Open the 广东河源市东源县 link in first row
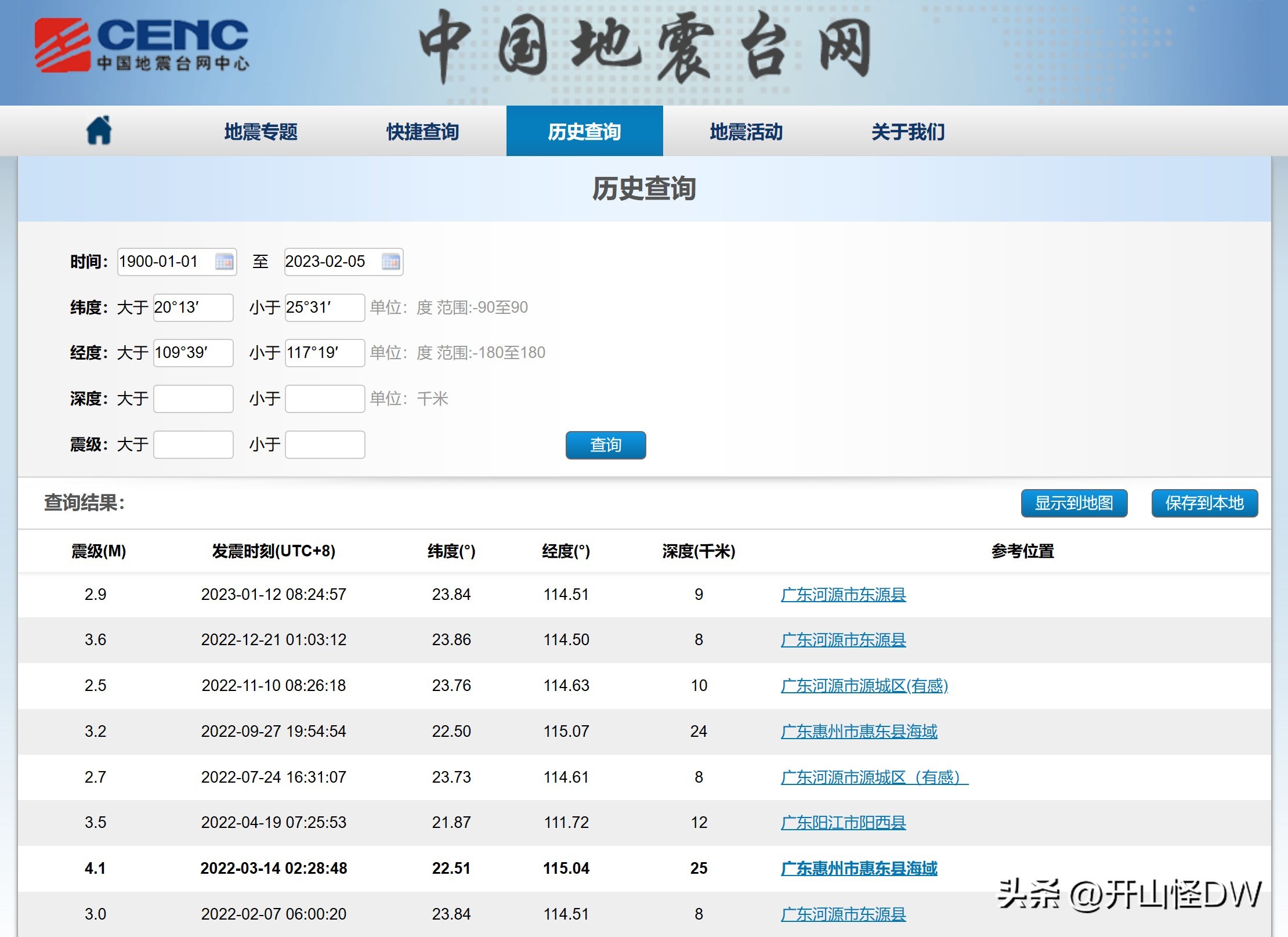This screenshot has height=937, width=1288. pos(843,594)
